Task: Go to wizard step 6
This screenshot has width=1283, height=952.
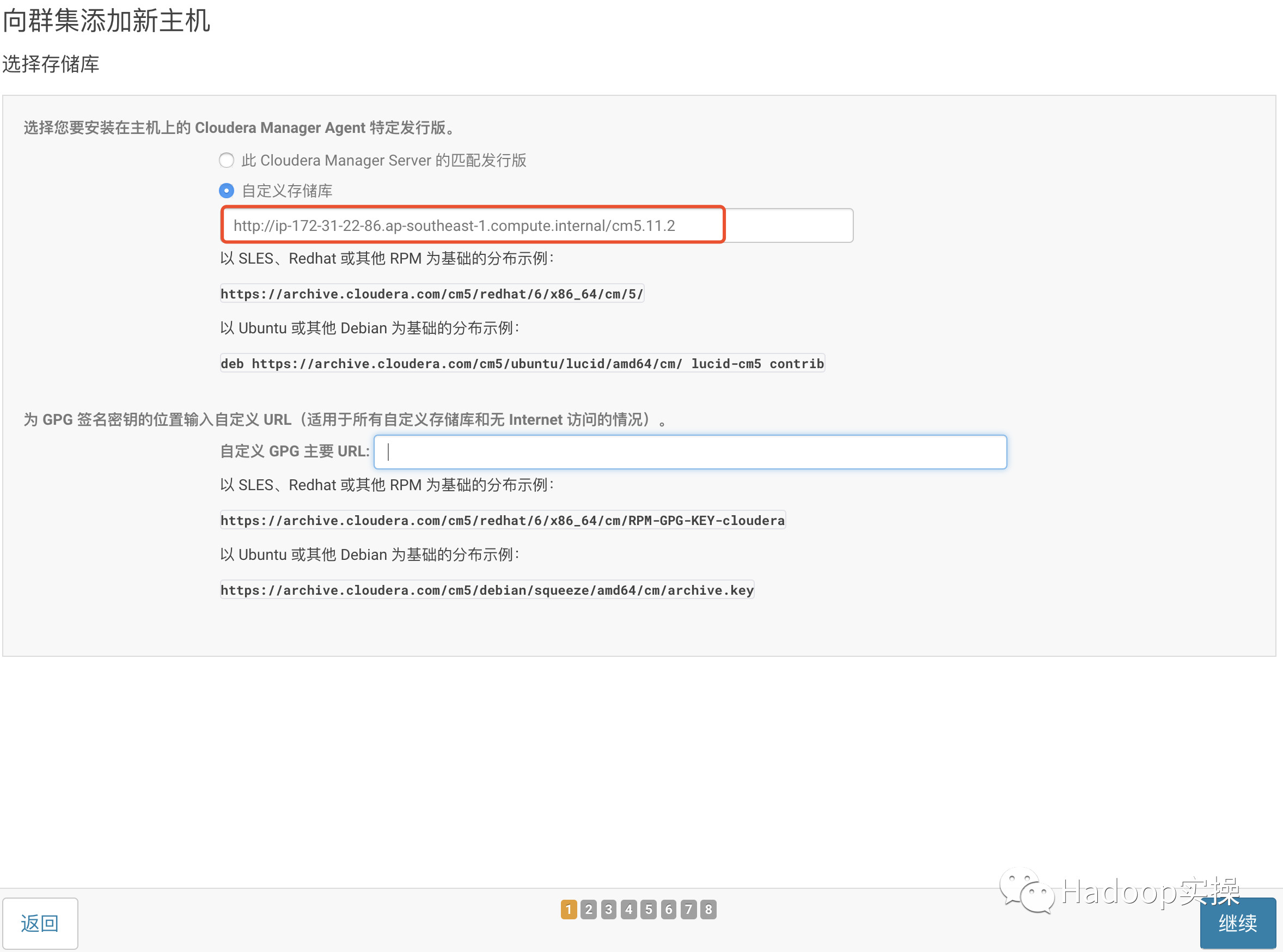Action: (x=668, y=910)
